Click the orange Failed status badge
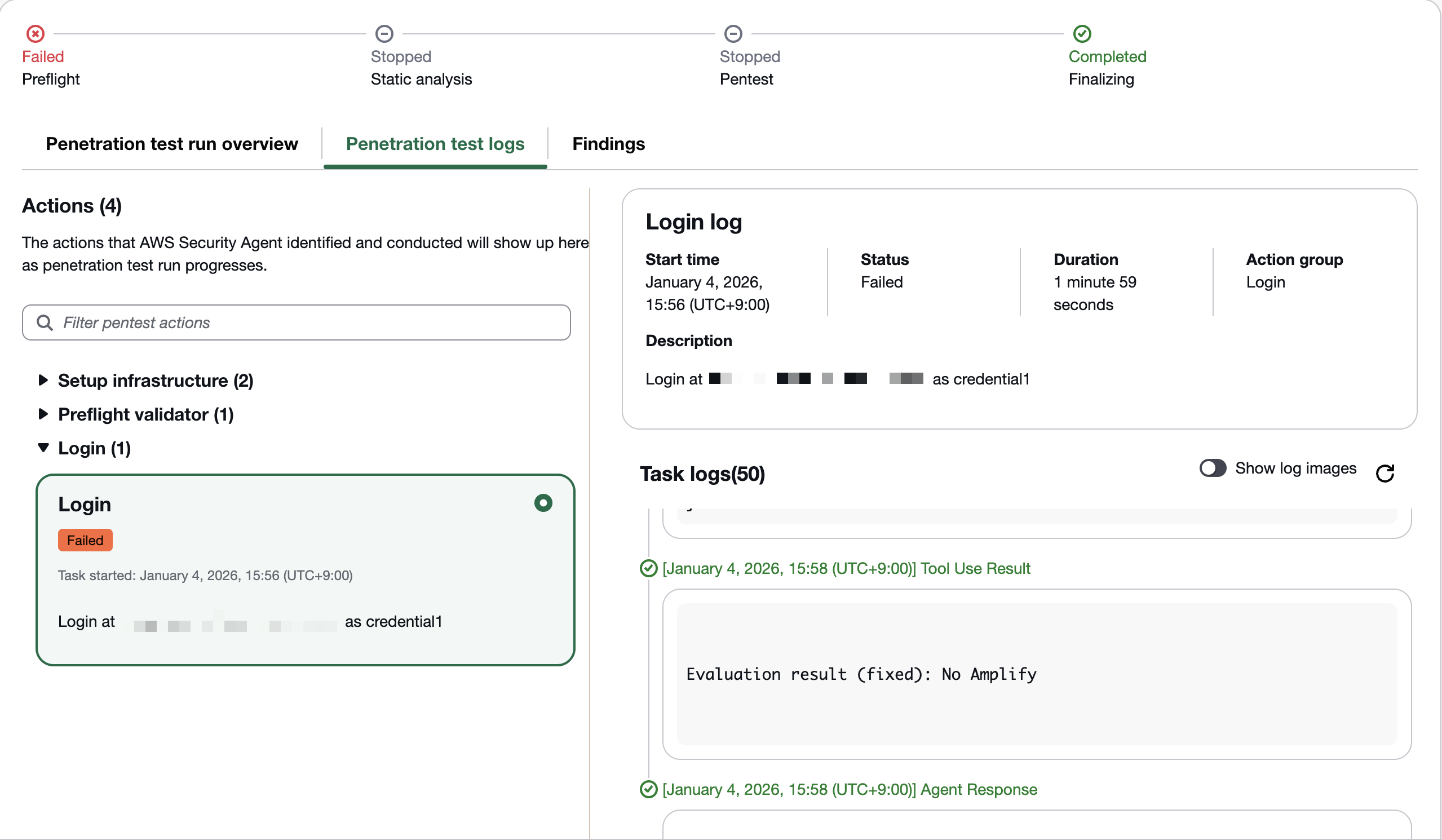Screen dimensions: 1442x840 85,540
